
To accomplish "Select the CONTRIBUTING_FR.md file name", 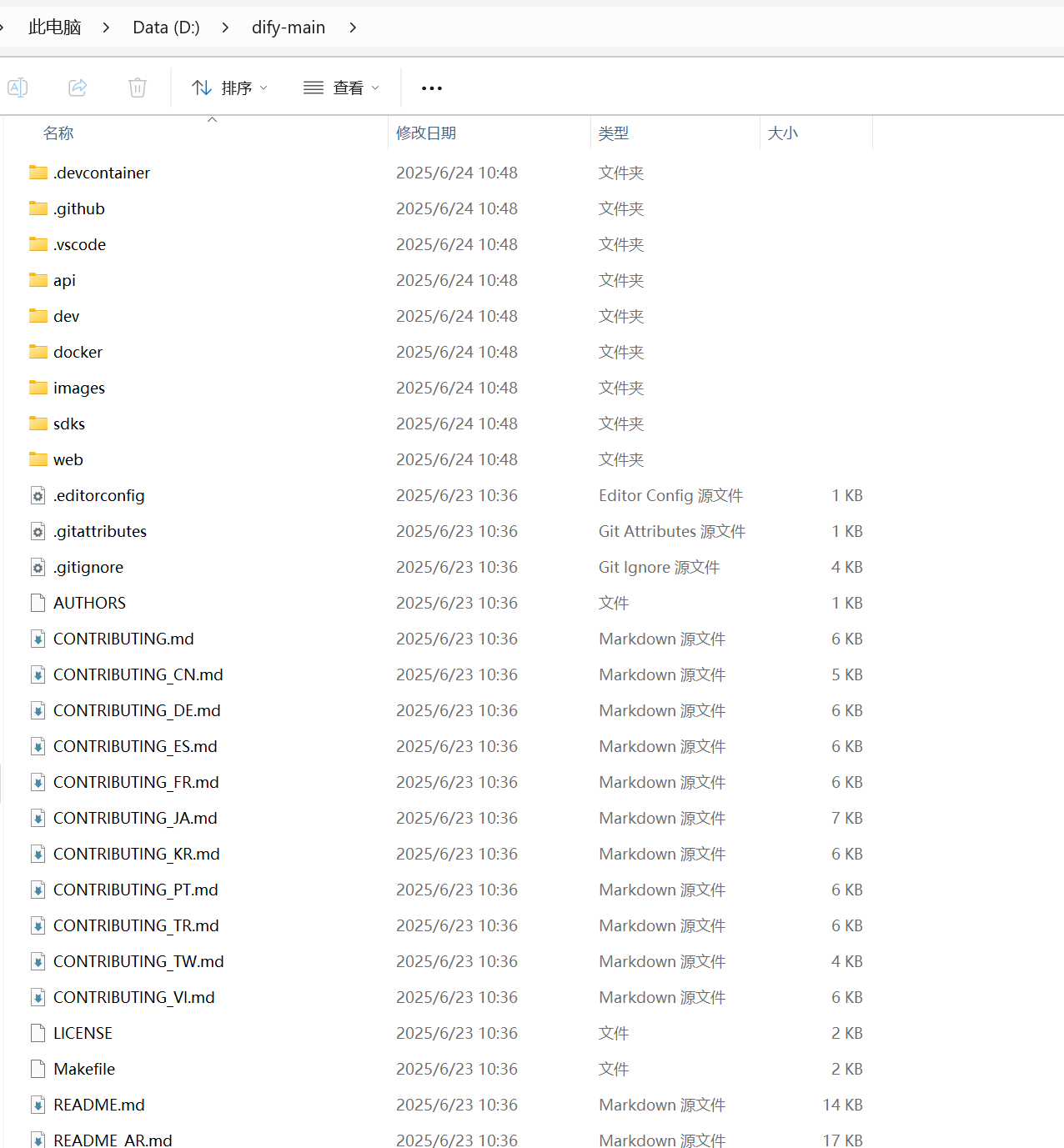I will pos(136,782).
